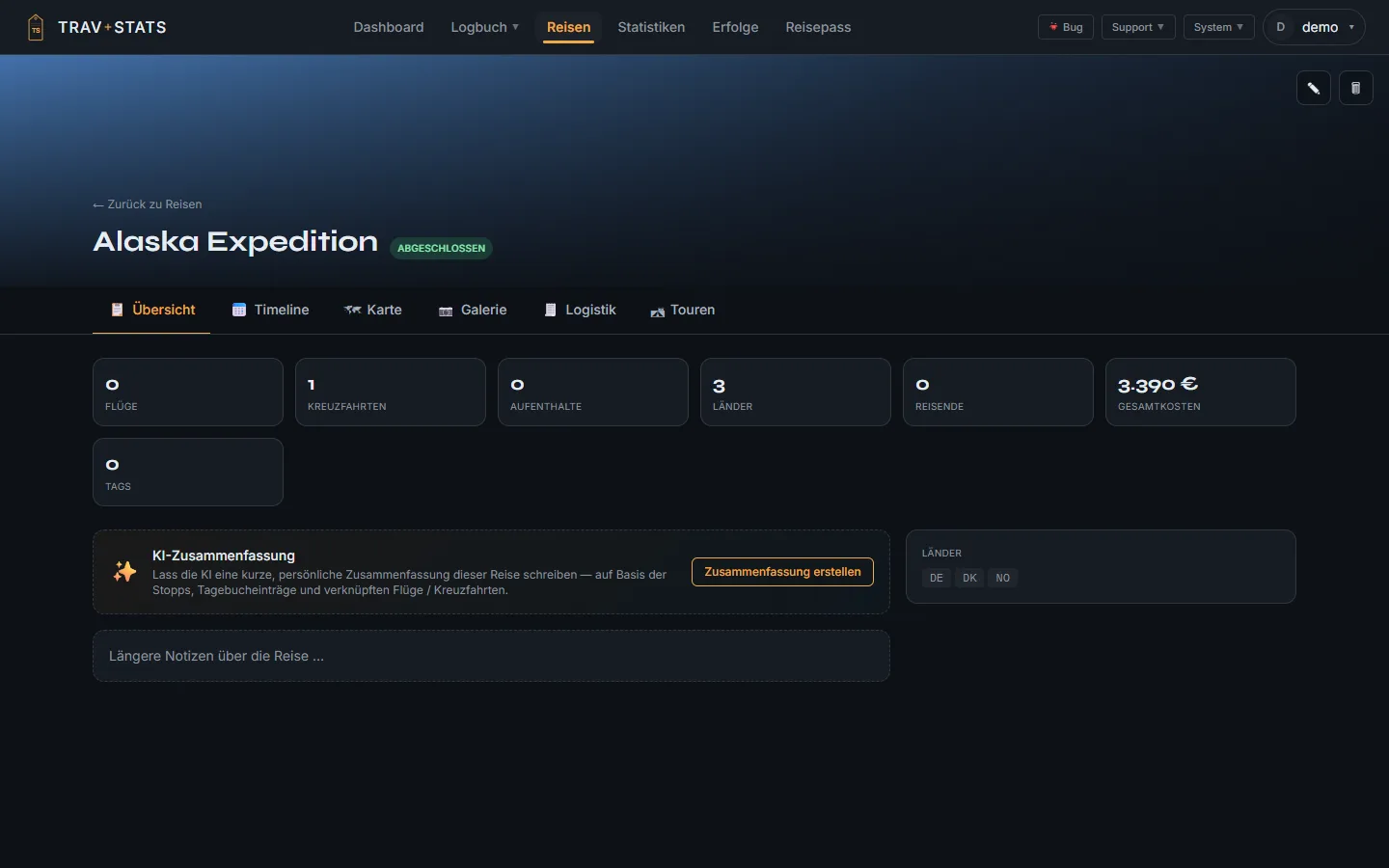Screen dimensions: 1389x868
Task: Select the Übersicht tab
Action: point(151,310)
